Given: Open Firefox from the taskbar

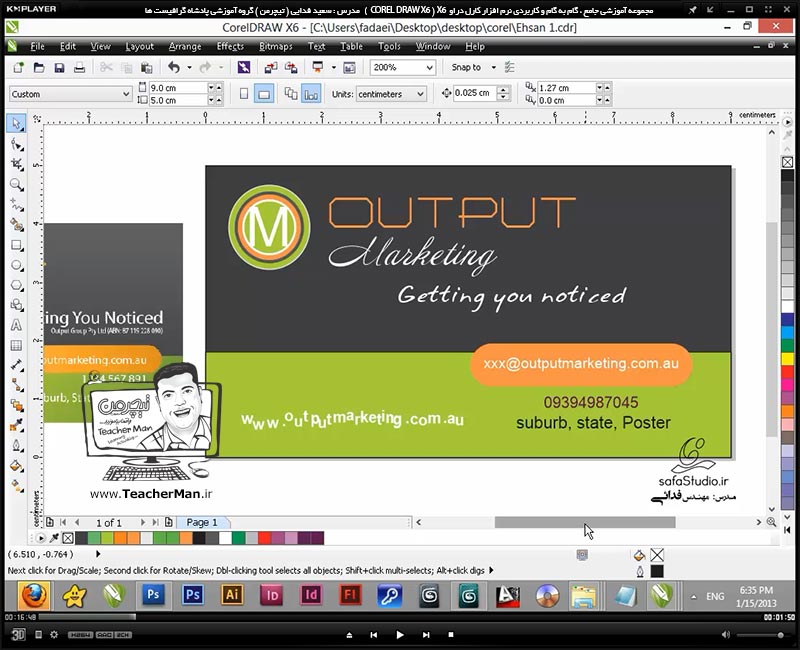Looking at the screenshot, I should [34, 595].
